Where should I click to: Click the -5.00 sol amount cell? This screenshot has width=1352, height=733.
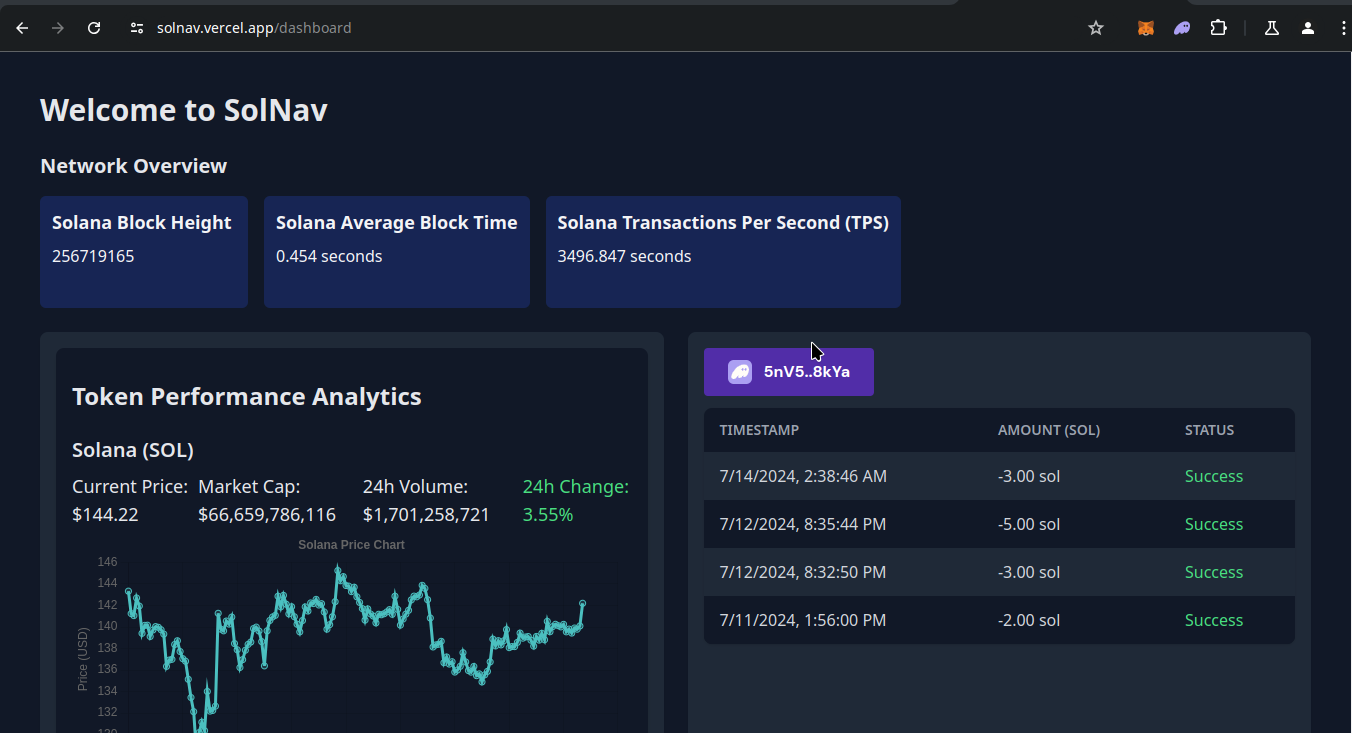[x=1029, y=524]
